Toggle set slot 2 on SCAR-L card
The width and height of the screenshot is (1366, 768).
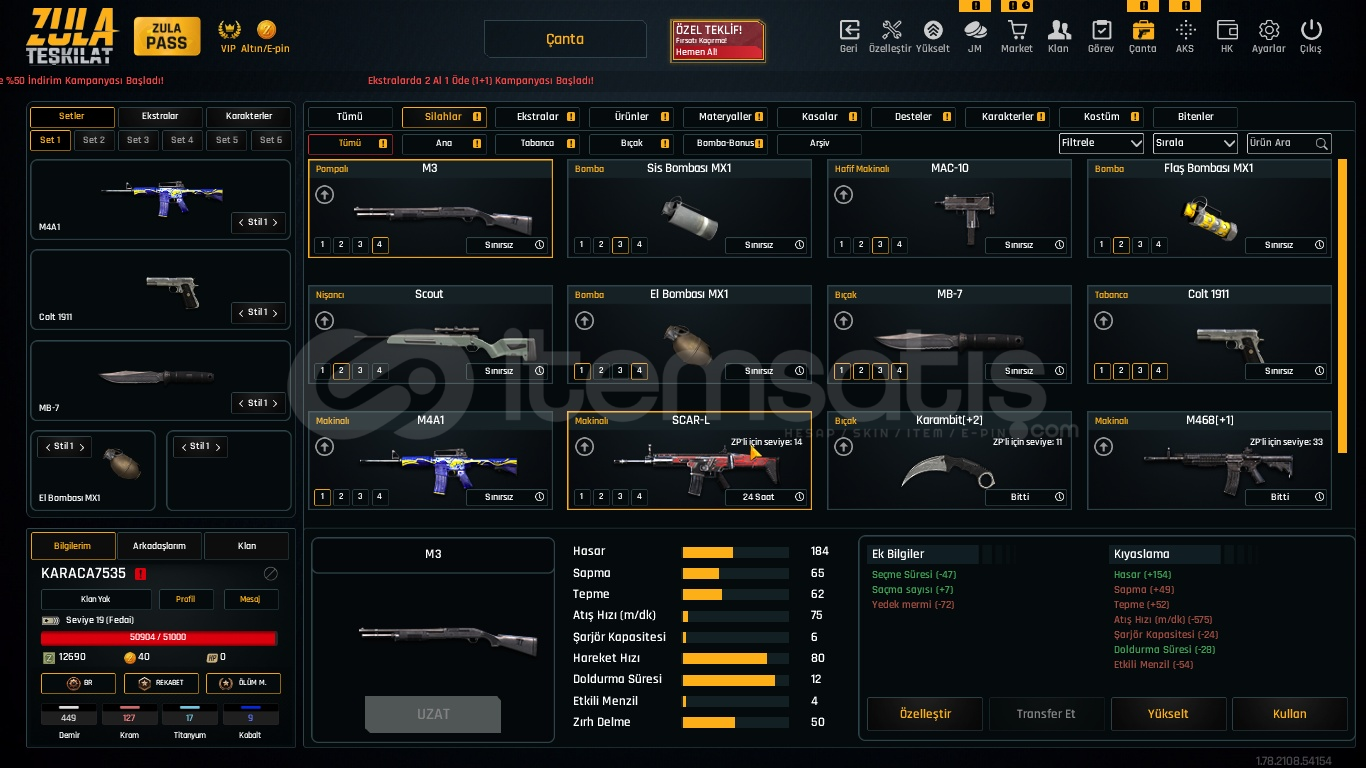[x=601, y=497]
